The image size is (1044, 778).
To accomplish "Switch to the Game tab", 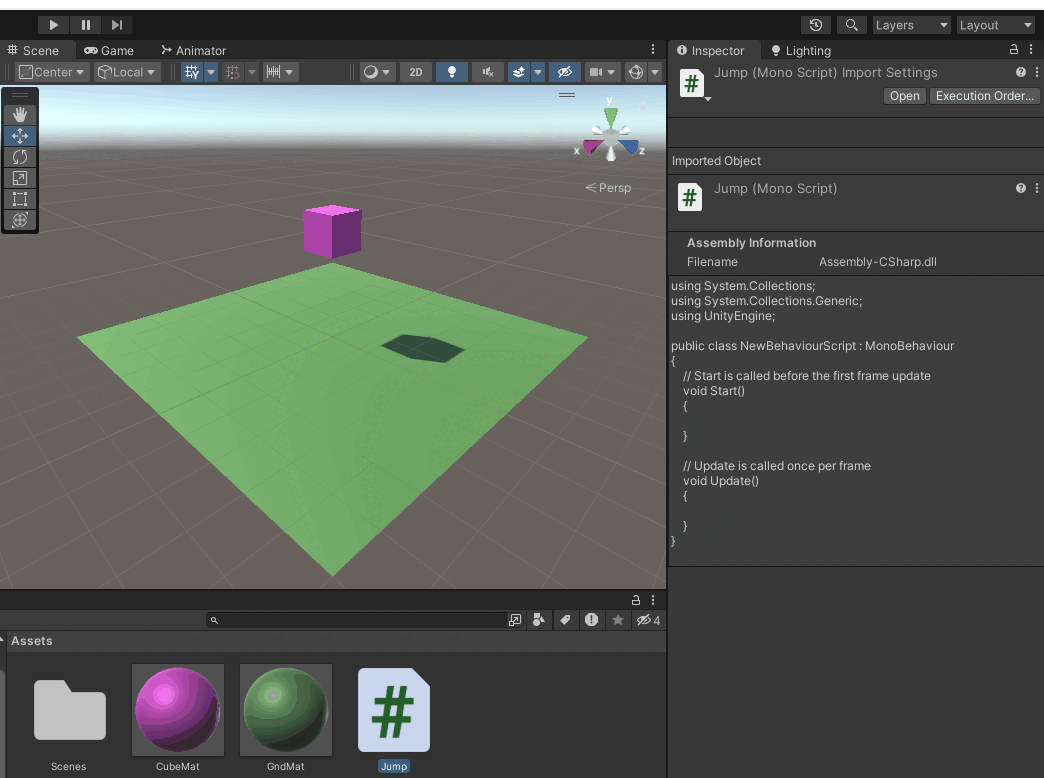I will 109,51.
